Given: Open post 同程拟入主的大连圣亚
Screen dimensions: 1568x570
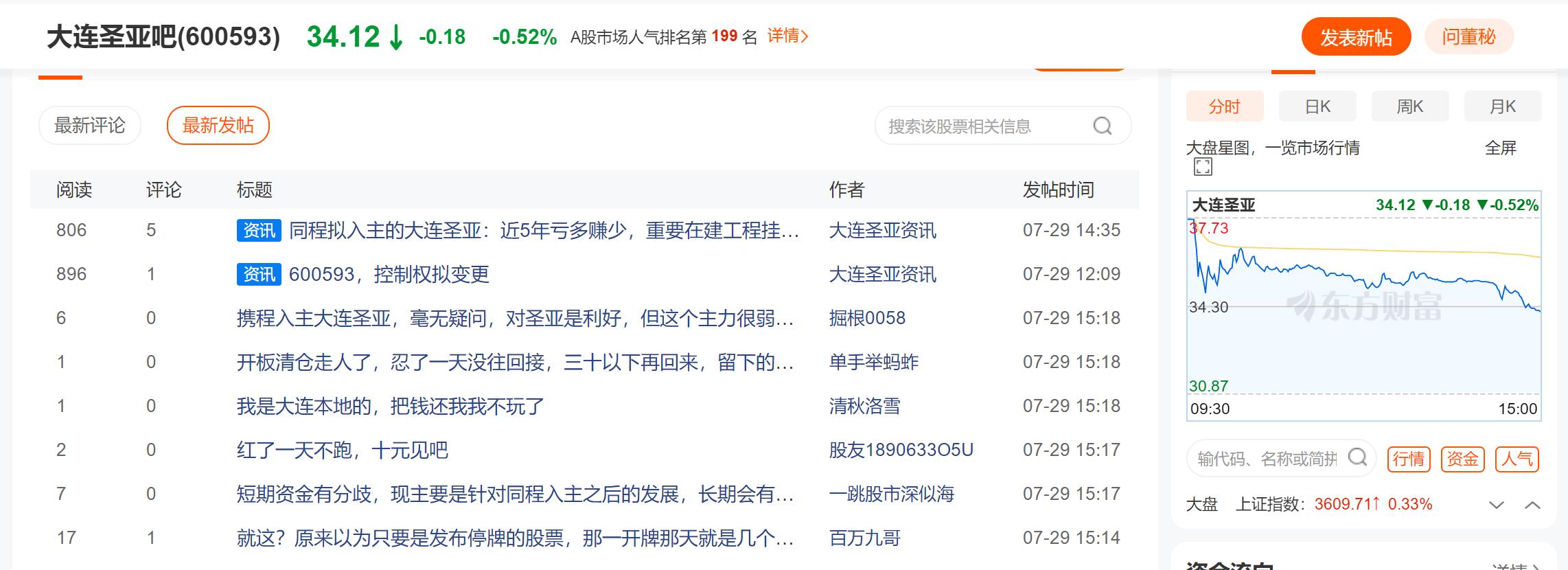Looking at the screenshot, I should (544, 230).
